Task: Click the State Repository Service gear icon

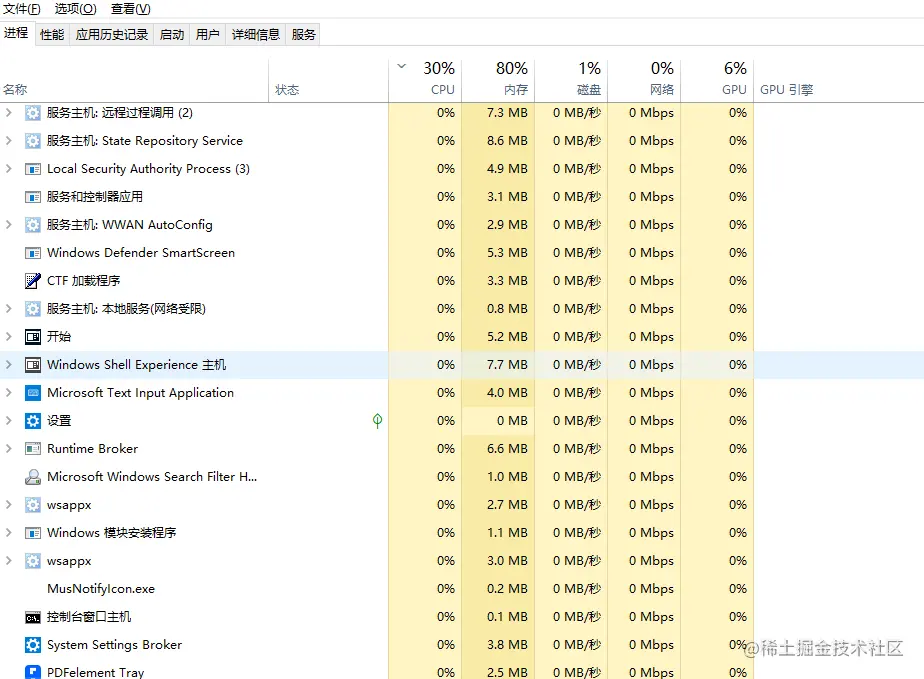Action: point(33,141)
